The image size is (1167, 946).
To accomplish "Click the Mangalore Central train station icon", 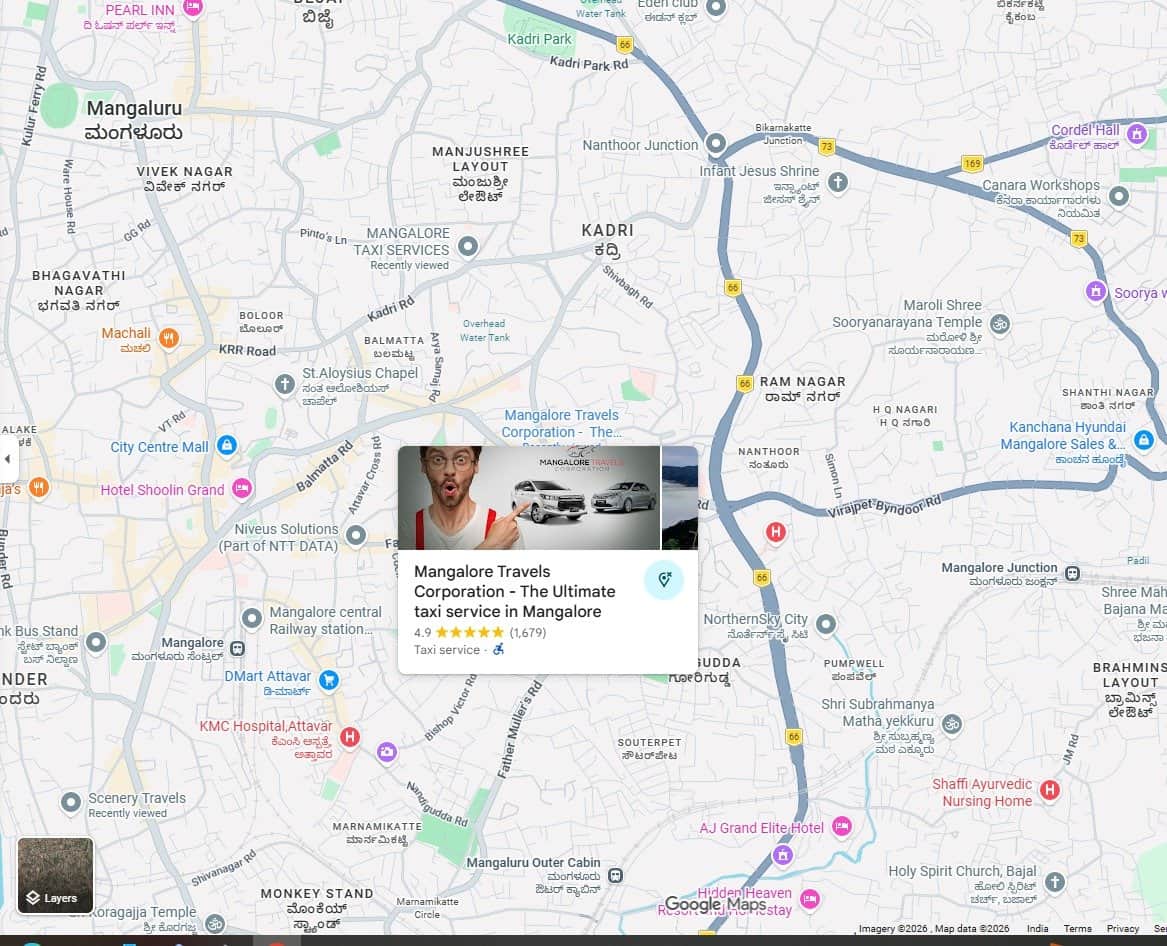I will point(237,648).
